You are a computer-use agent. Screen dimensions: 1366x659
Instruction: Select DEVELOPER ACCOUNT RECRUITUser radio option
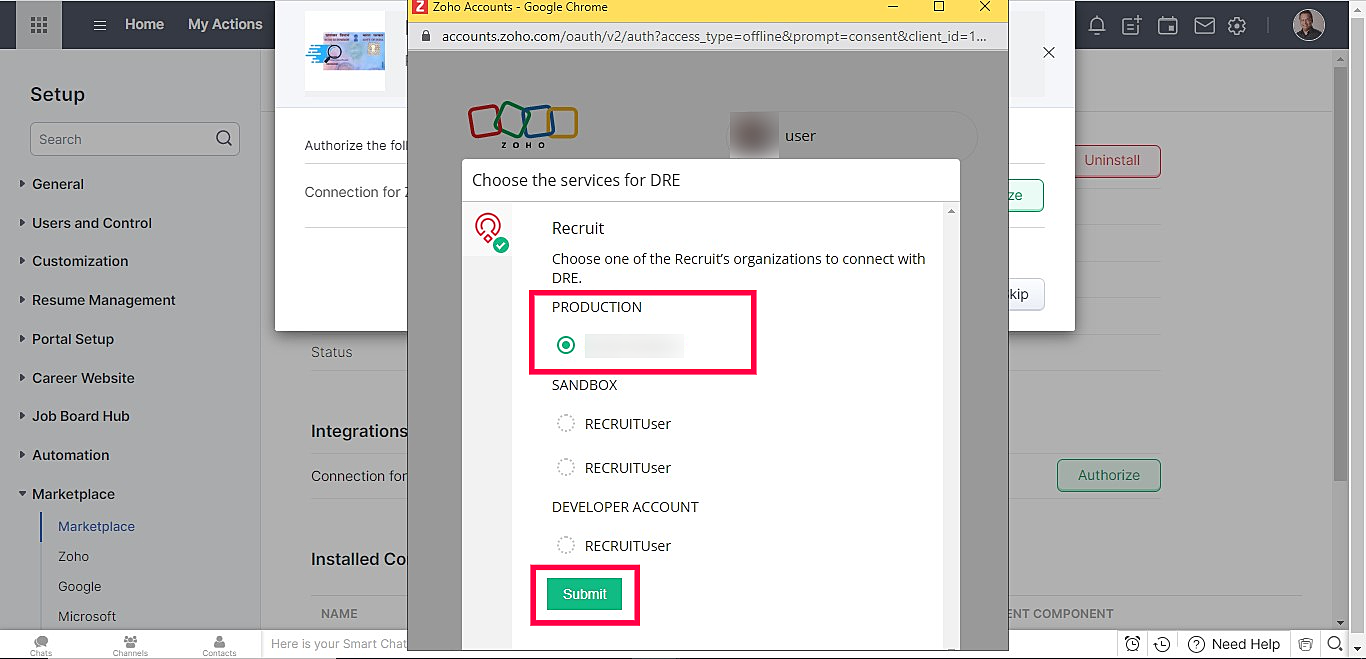(x=566, y=545)
